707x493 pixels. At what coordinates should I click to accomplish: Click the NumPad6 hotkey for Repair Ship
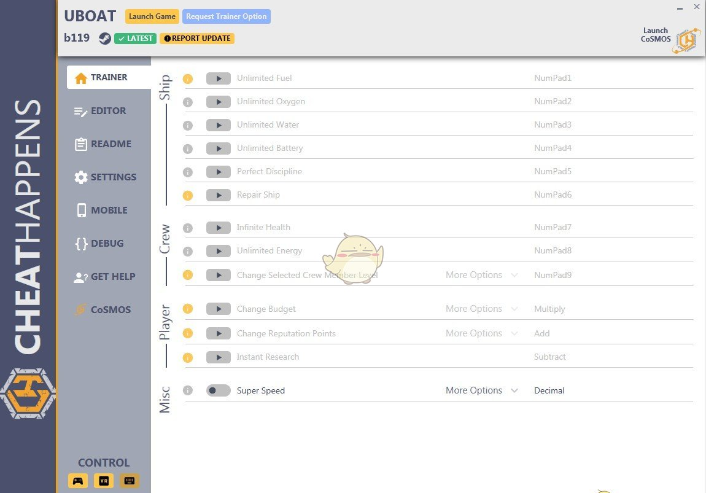553,195
